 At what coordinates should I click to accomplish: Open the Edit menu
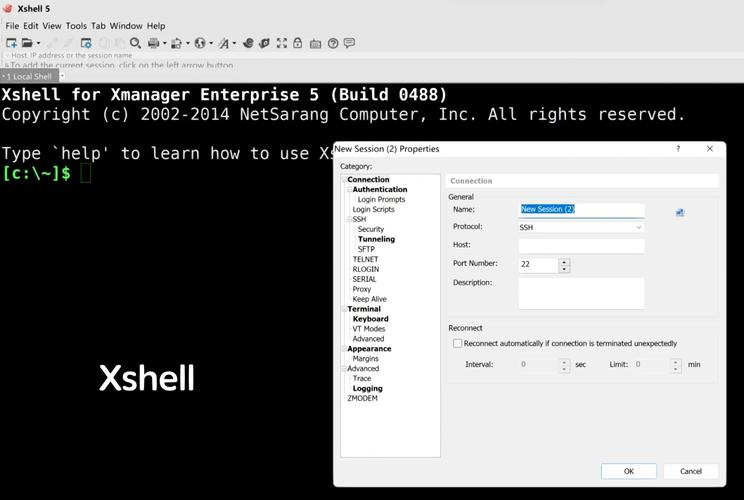[x=31, y=26]
